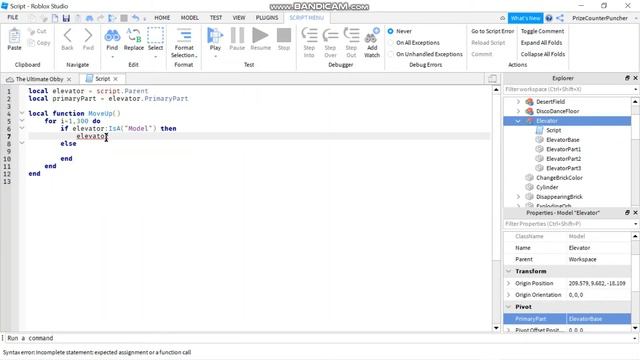
Task: Expand the Origin Orientation property
Action: (x=509, y=295)
